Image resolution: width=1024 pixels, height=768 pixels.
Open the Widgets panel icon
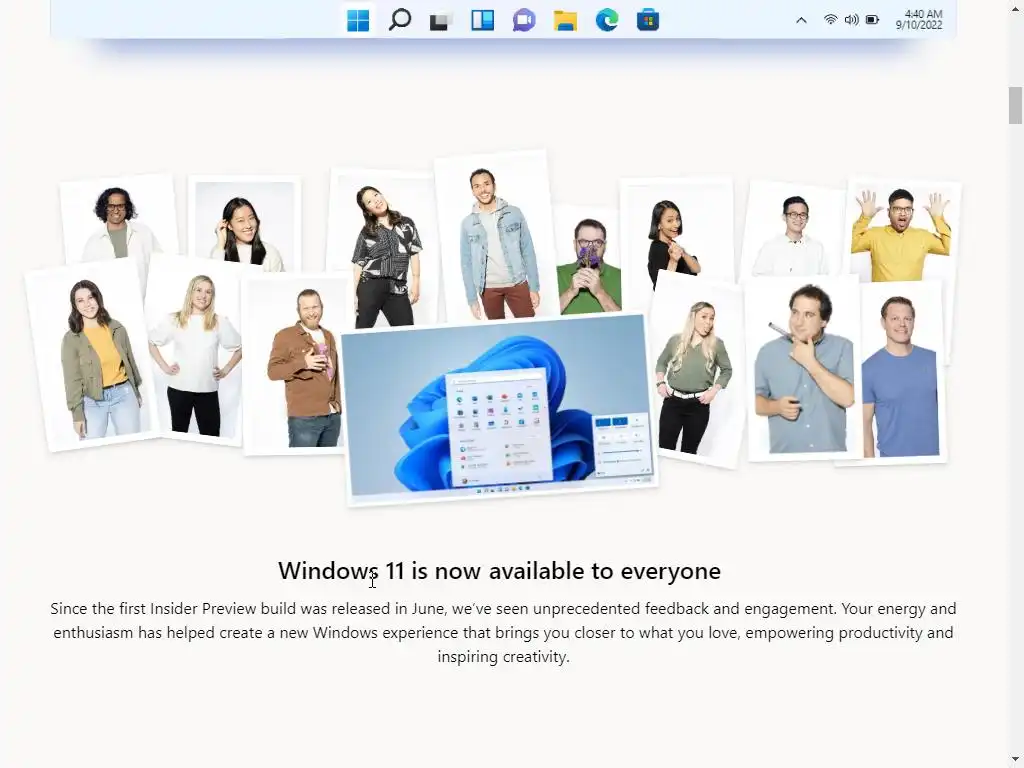click(482, 20)
